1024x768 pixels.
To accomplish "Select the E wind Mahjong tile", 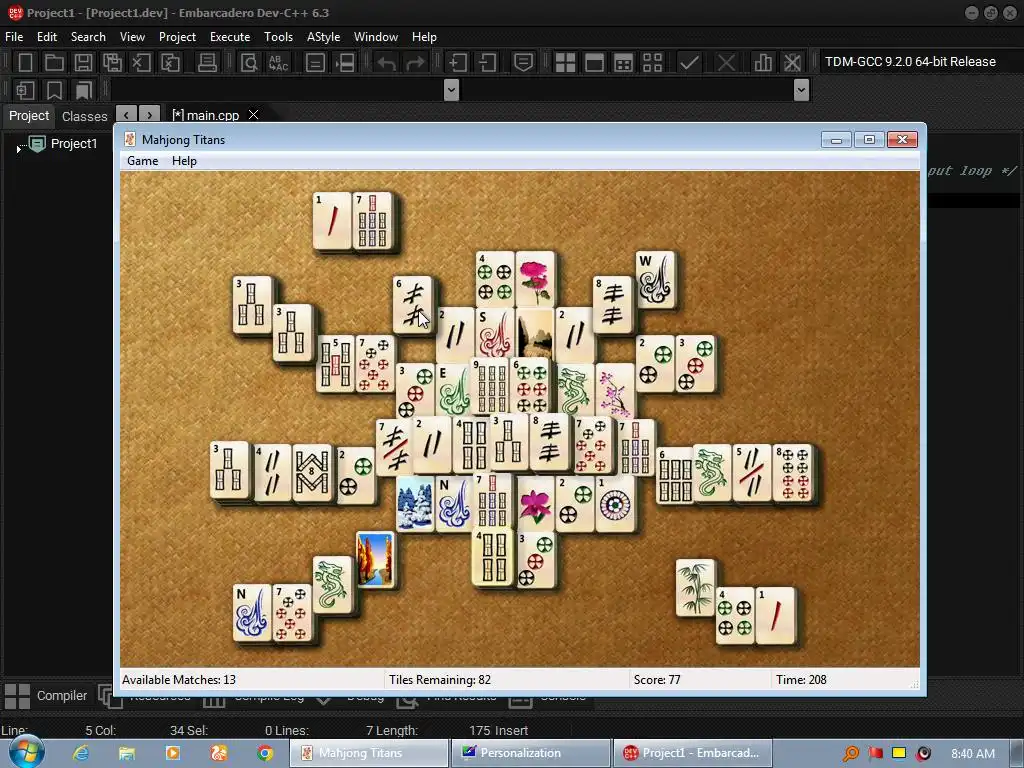I will [453, 391].
